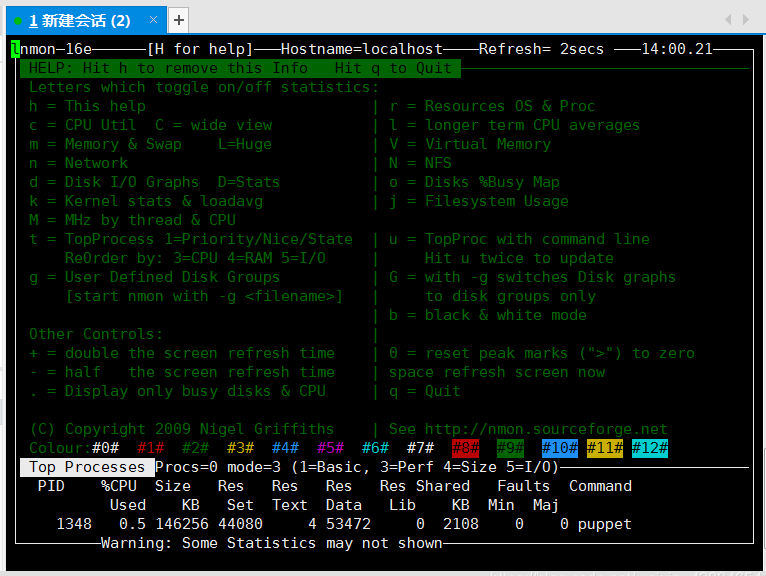This screenshot has height=576, width=766.
Task: Click the Res Data value 53472
Action: click(348, 524)
